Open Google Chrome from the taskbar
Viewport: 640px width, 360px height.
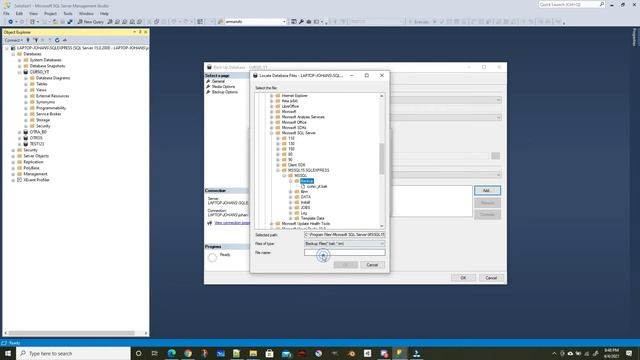(188, 353)
